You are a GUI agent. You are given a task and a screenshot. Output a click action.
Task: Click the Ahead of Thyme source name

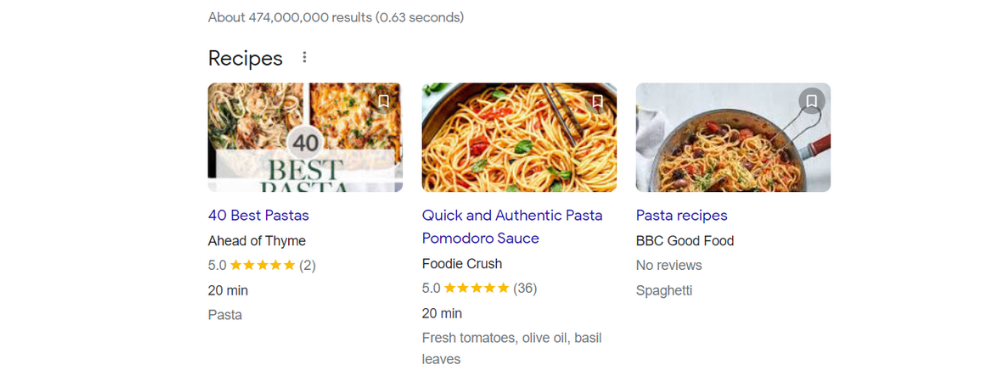256,241
